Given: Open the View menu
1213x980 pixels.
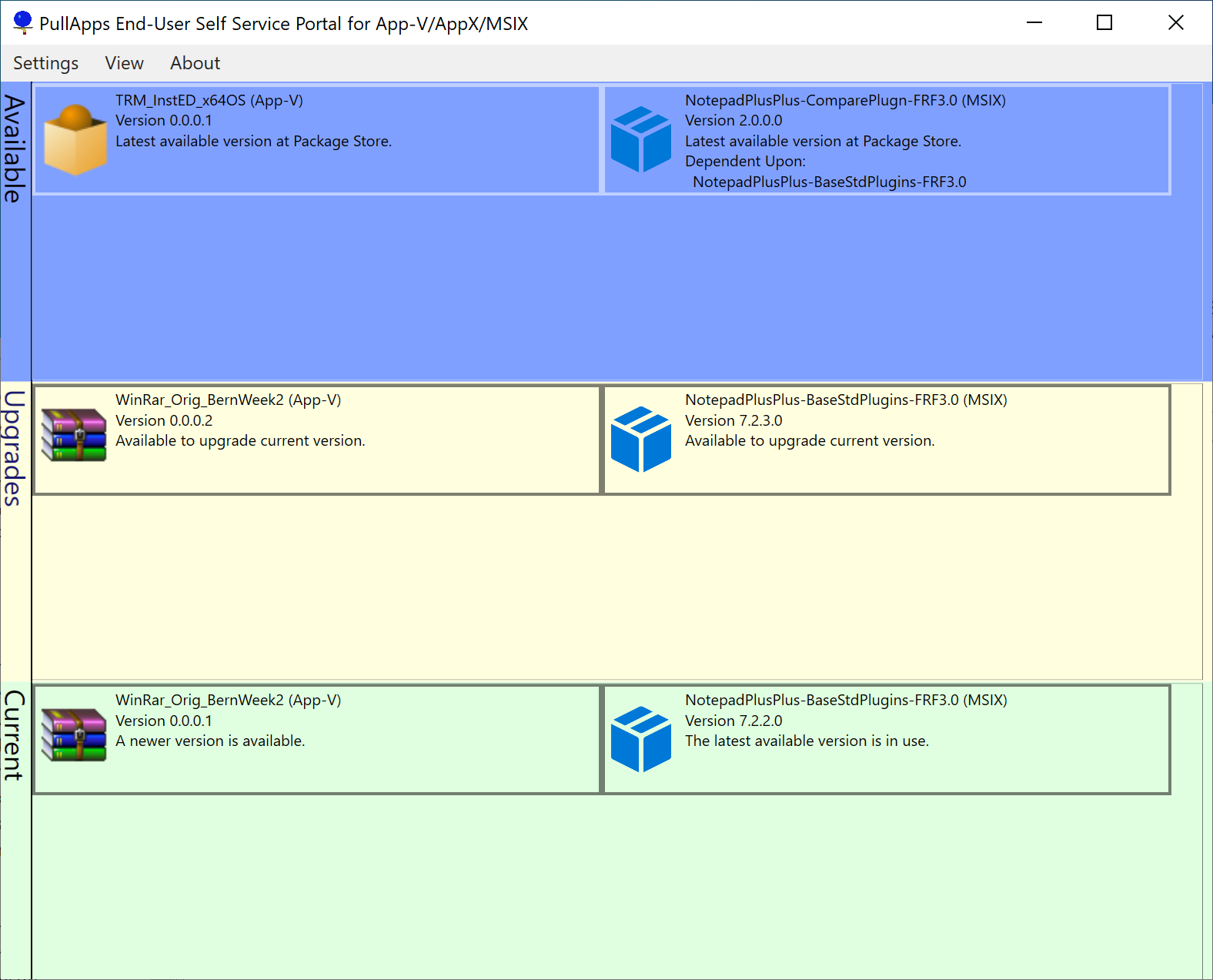Looking at the screenshot, I should pyautogui.click(x=124, y=63).
